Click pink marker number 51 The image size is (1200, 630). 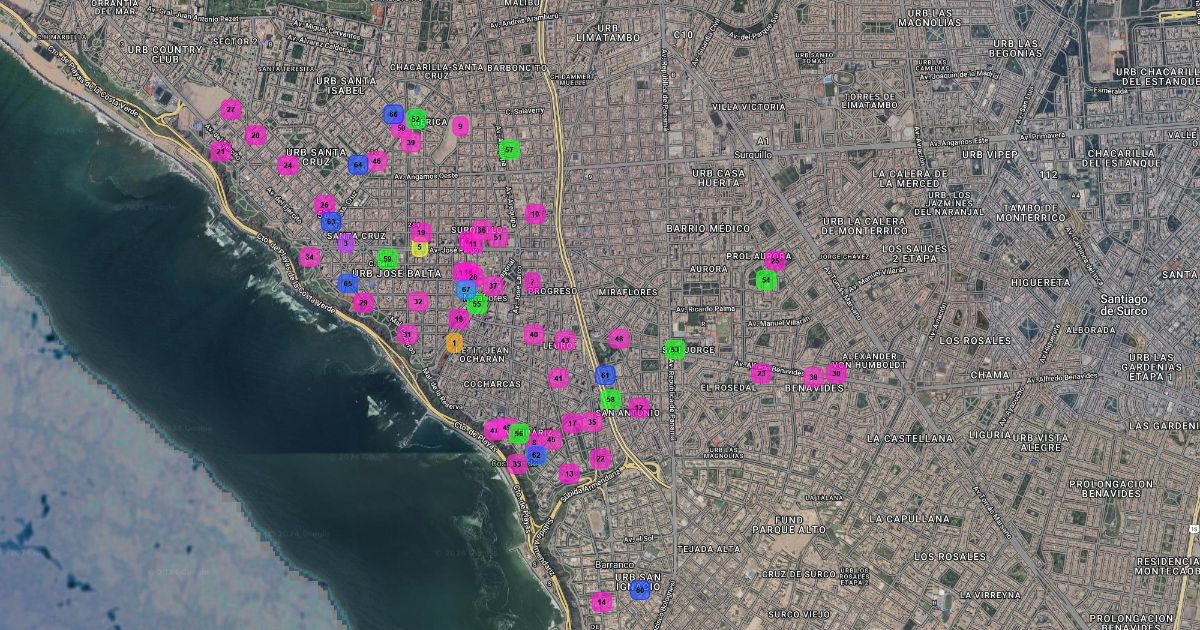[x=498, y=238]
